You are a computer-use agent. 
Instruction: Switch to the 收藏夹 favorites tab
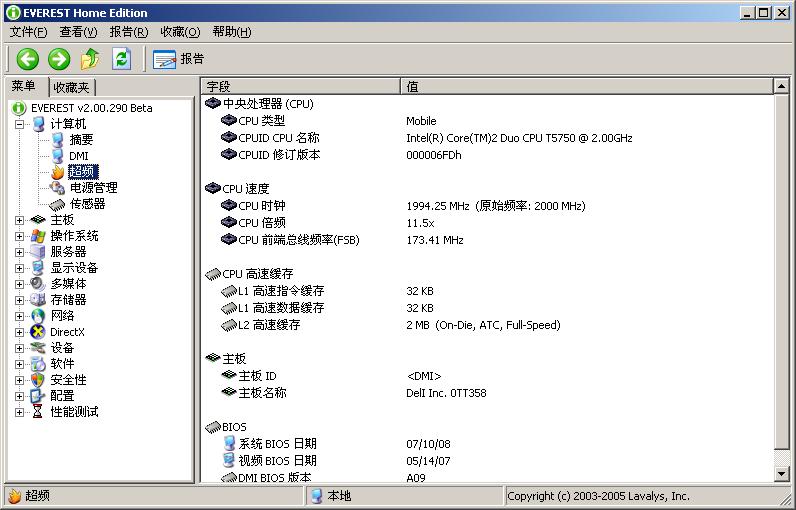pyautogui.click(x=72, y=87)
